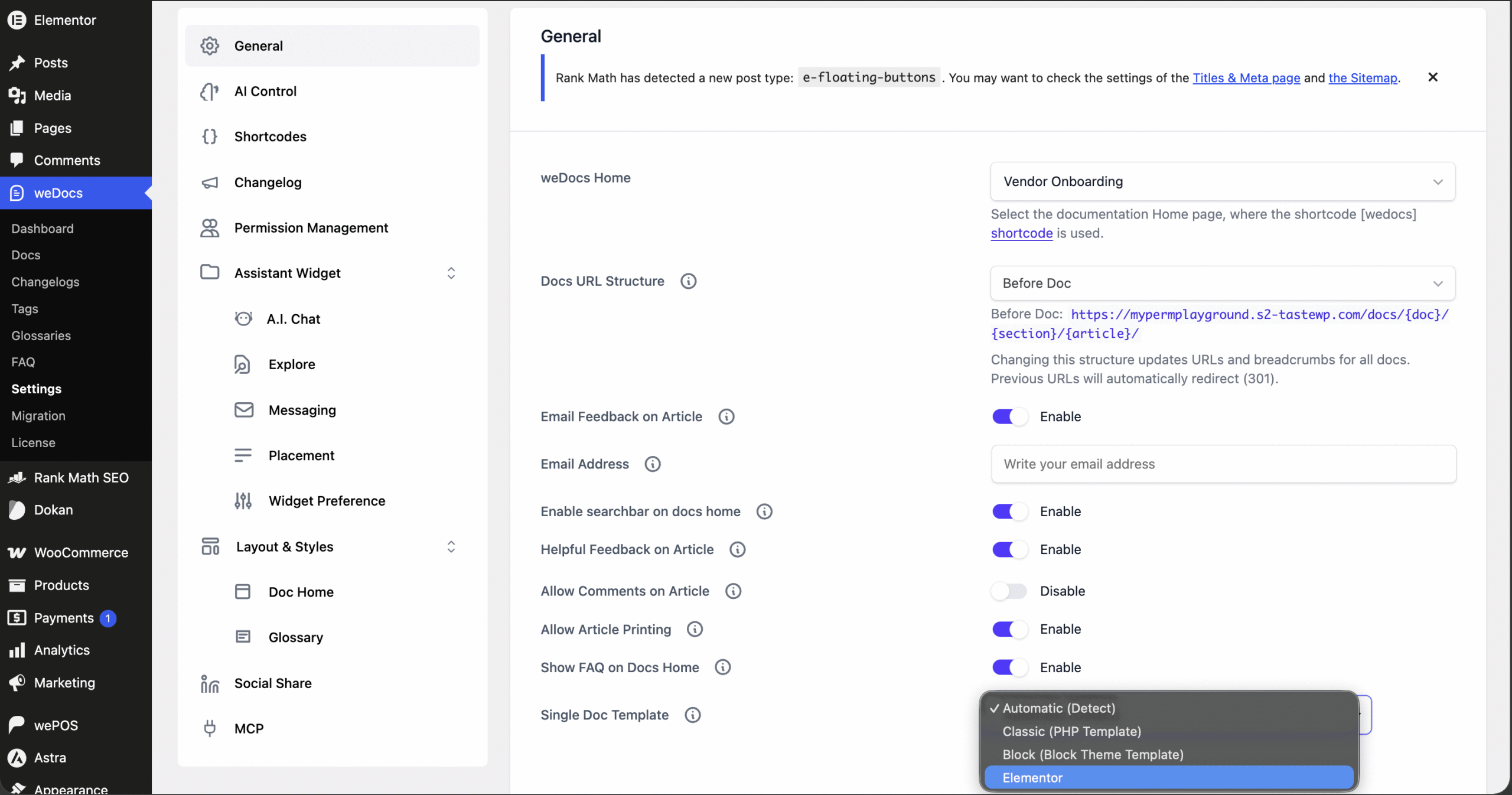Viewport: 1512px width, 795px height.
Task: Select Elementor template option
Action: click(x=1169, y=778)
